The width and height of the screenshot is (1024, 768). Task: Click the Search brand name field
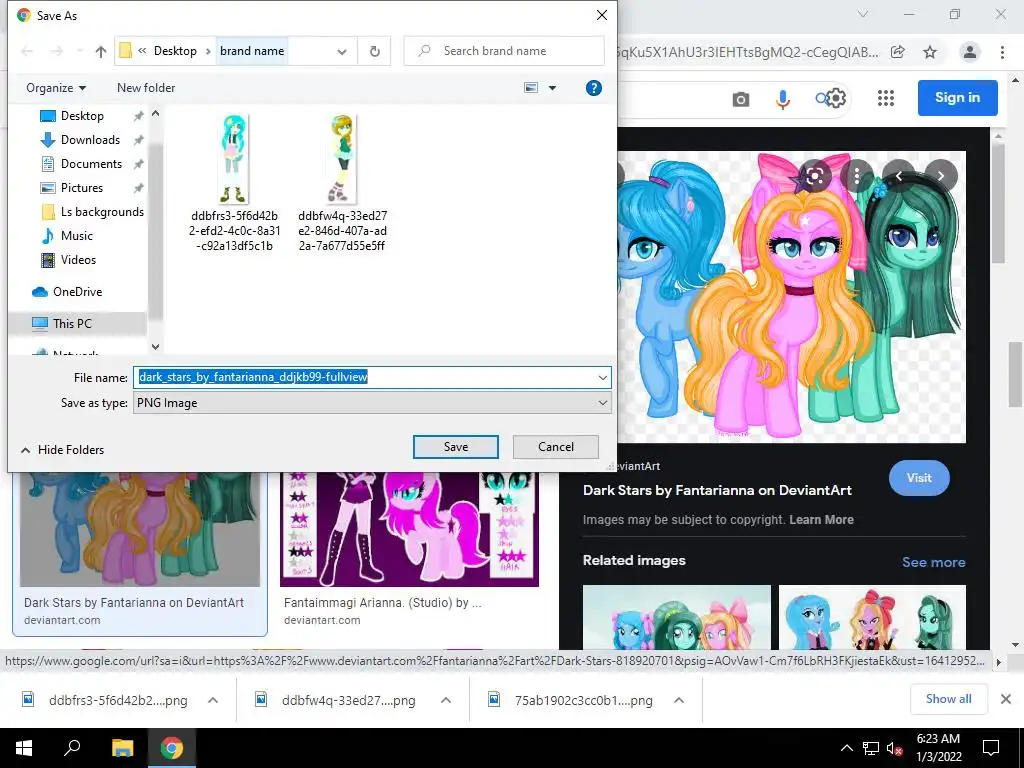504,51
